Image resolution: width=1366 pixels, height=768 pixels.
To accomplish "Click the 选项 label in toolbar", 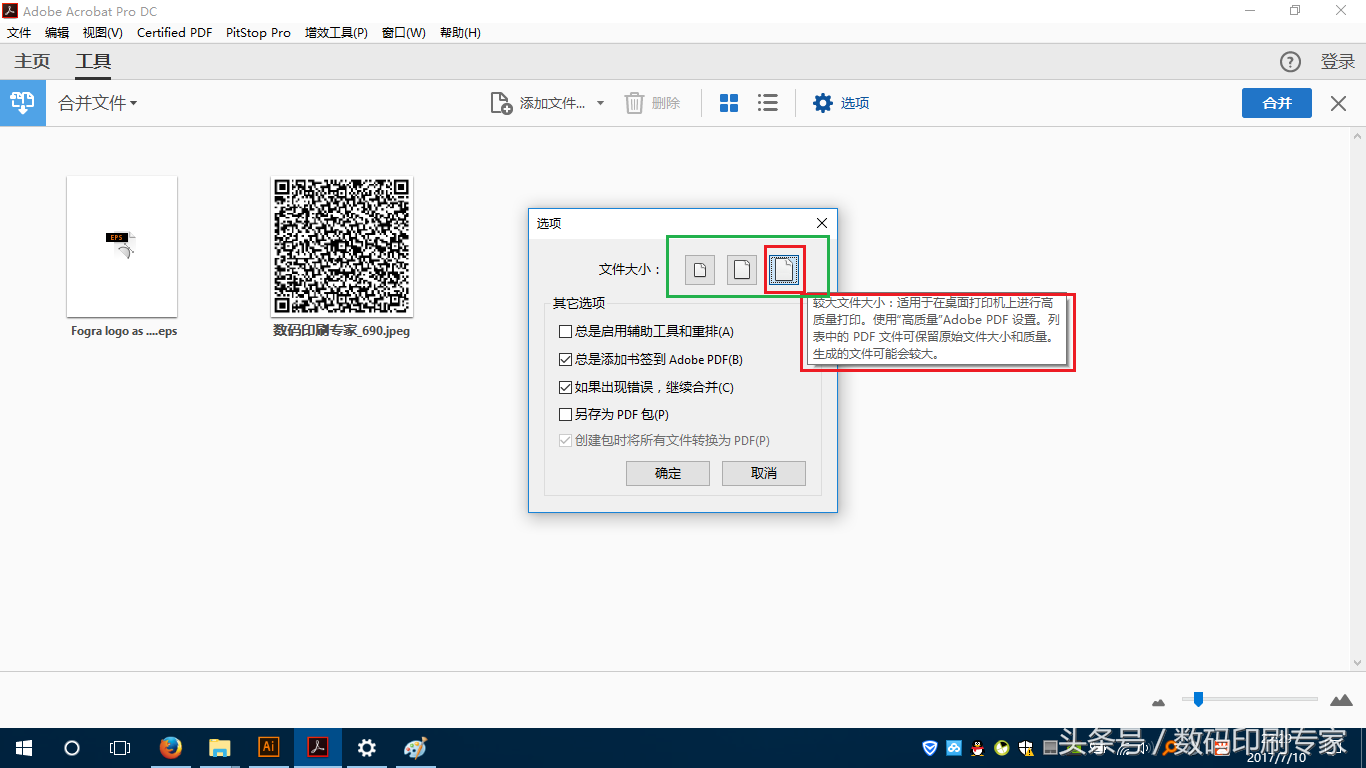I will [x=855, y=103].
